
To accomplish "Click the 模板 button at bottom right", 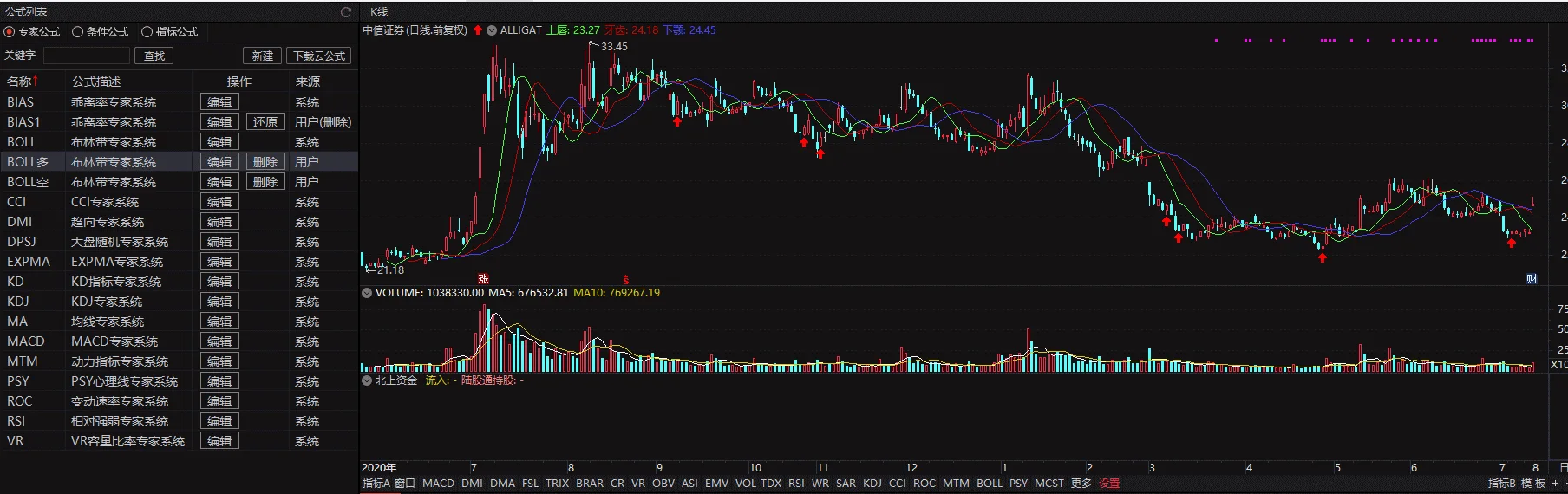I will pos(1533,484).
